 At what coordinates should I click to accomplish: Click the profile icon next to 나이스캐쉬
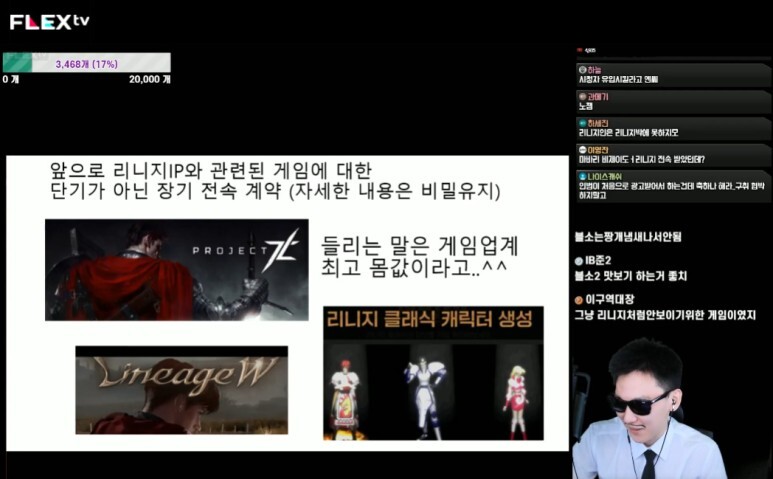[x=582, y=176]
